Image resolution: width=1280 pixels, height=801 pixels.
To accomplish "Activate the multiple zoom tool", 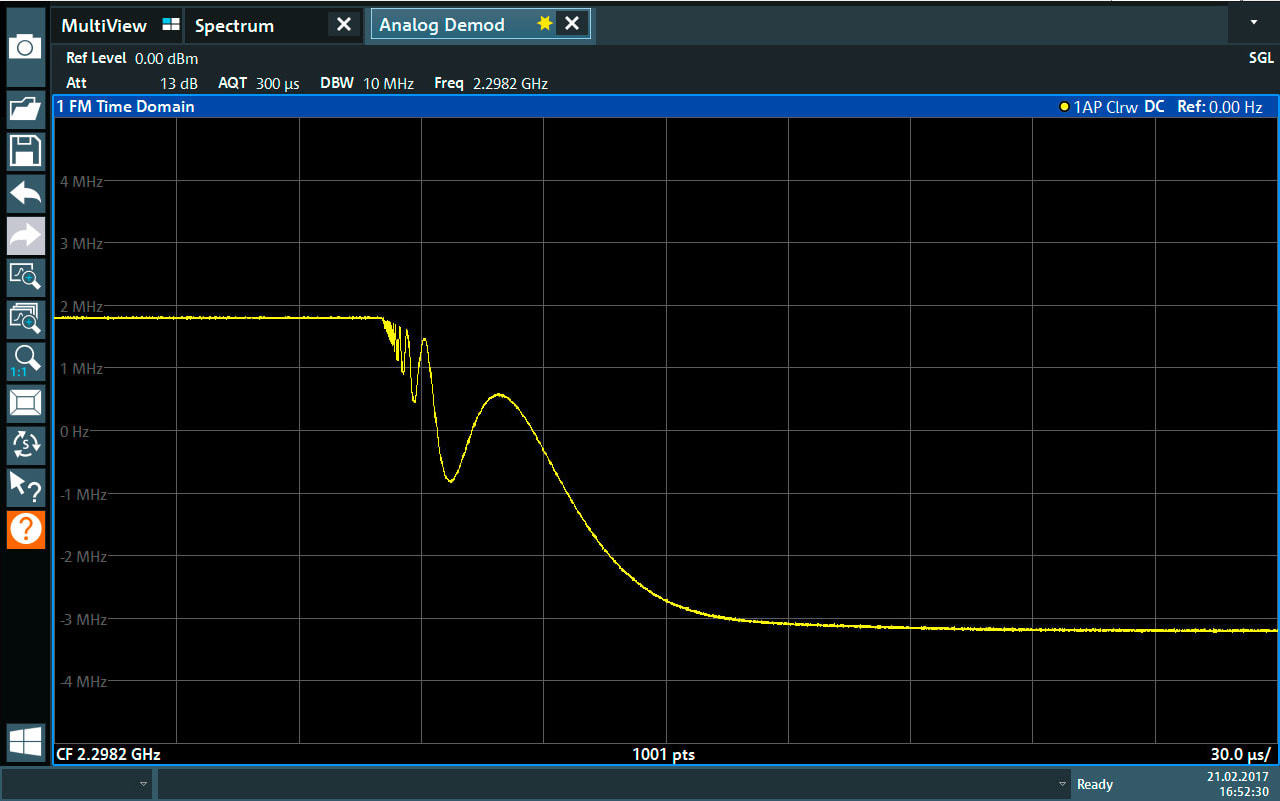I will 25,319.
